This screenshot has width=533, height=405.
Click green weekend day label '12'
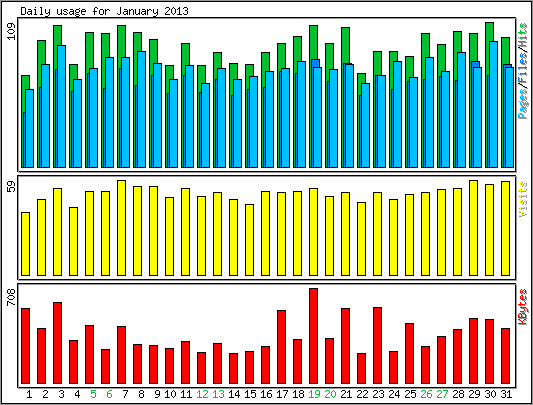[202, 394]
